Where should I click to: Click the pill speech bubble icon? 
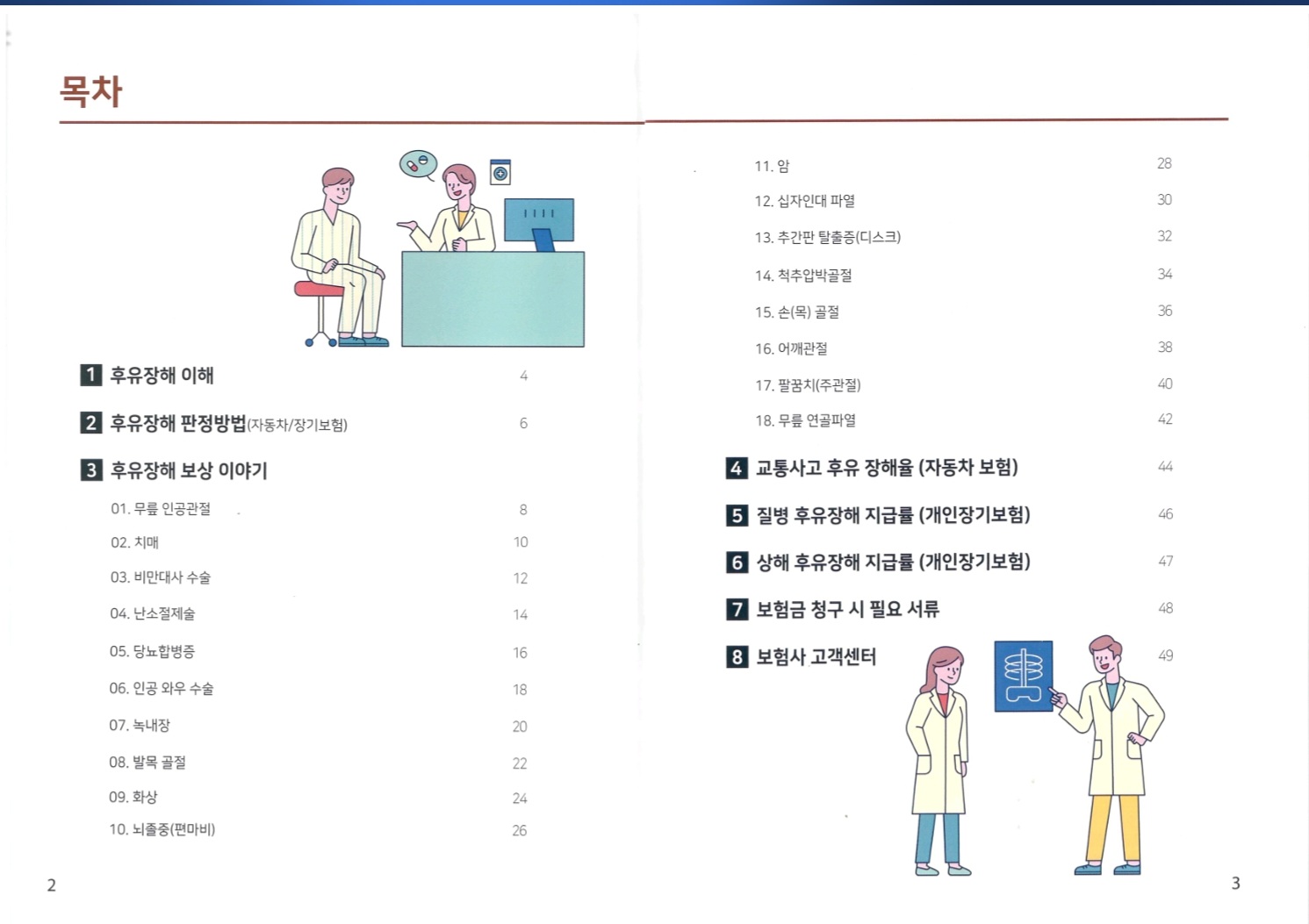419,165
